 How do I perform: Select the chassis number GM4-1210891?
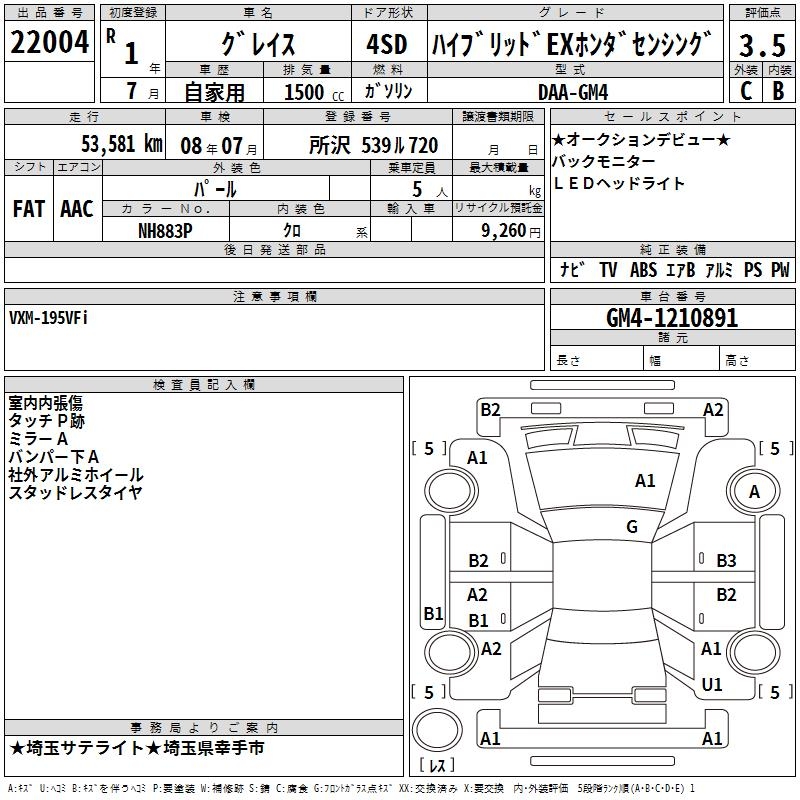[672, 318]
